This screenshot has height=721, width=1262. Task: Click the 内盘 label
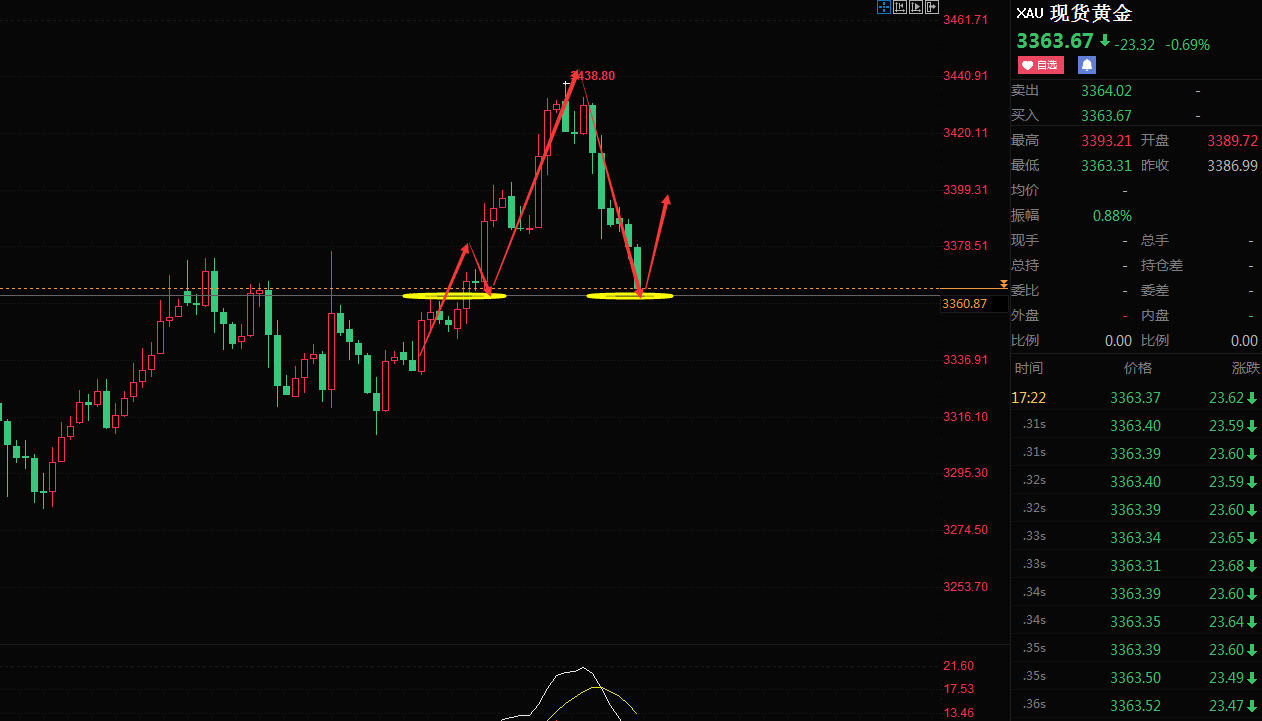tap(1155, 315)
